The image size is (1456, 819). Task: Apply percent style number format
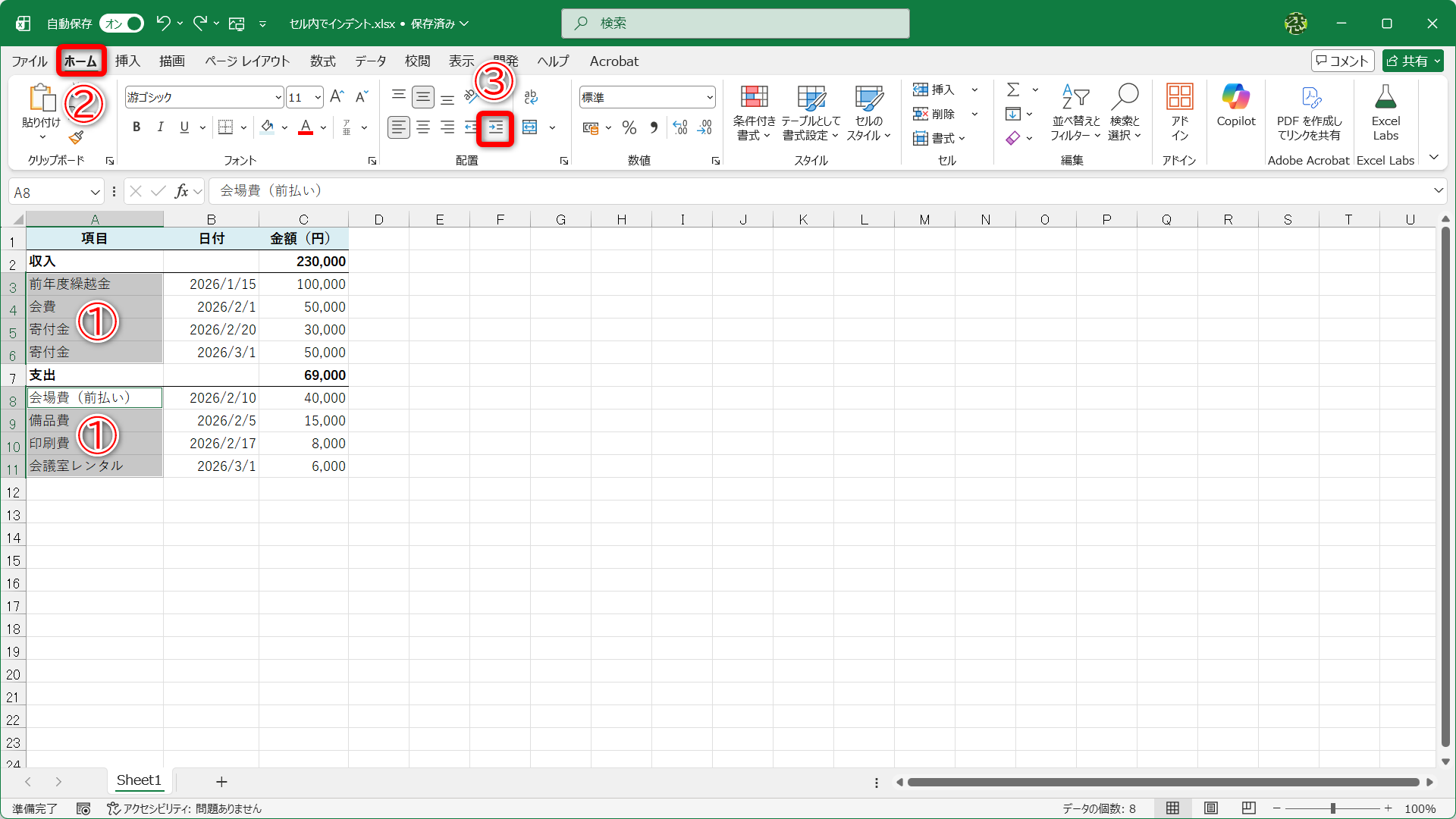click(x=629, y=127)
